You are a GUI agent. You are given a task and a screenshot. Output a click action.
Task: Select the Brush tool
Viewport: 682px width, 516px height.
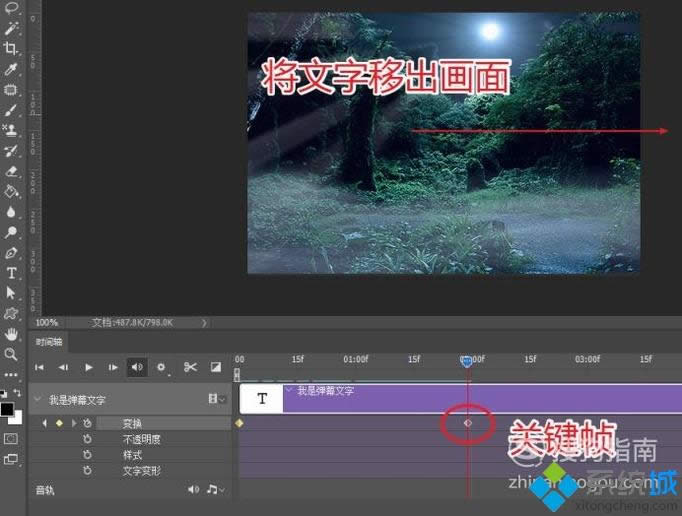pos(11,110)
